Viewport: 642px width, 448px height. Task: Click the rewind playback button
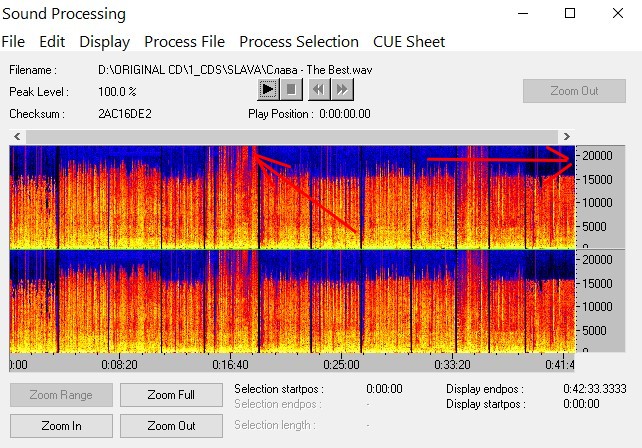319,89
